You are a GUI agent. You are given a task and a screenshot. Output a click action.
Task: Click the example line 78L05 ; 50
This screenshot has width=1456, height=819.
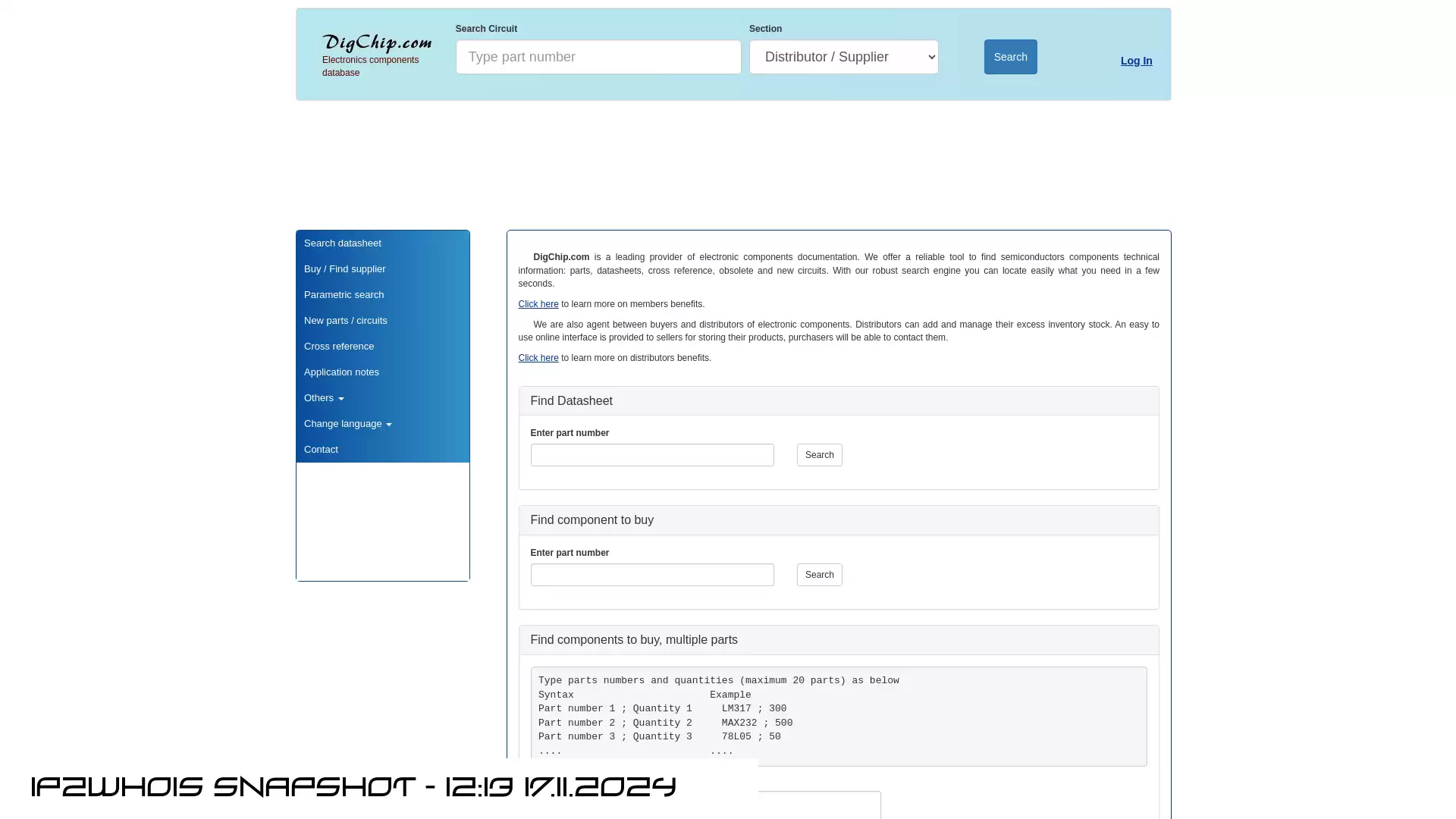tap(751, 737)
